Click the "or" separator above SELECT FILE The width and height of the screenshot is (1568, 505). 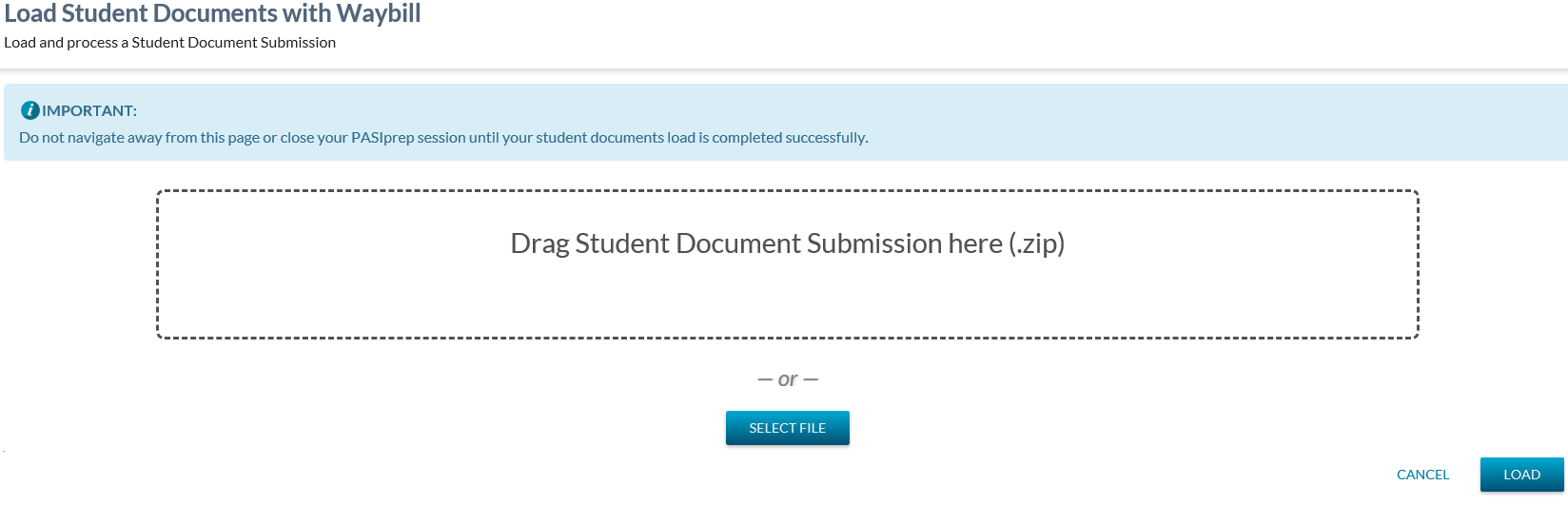tap(788, 379)
